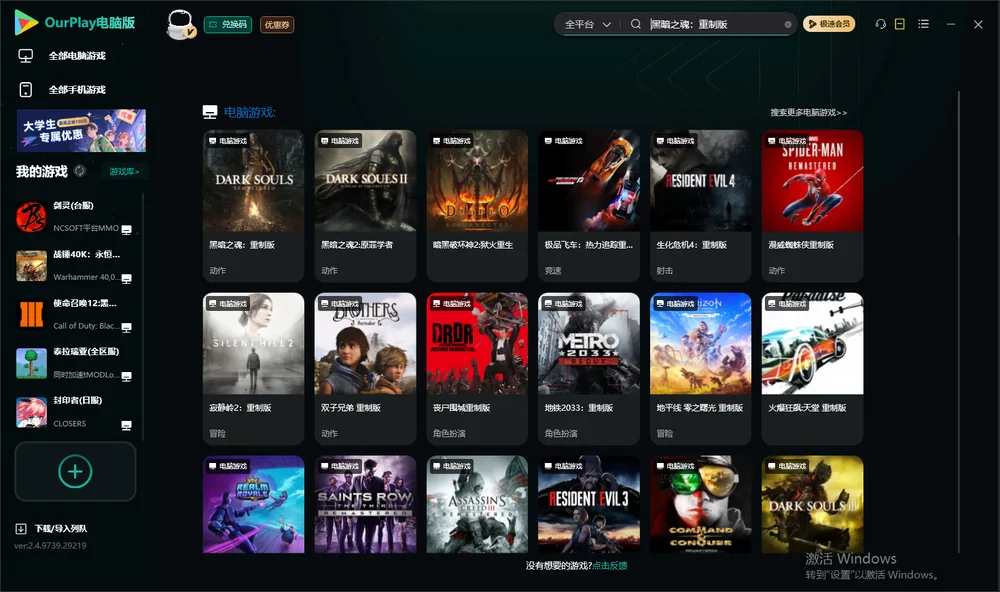
Task: Open the 黑暗之魂2:原罪学者 game card
Action: 365,205
